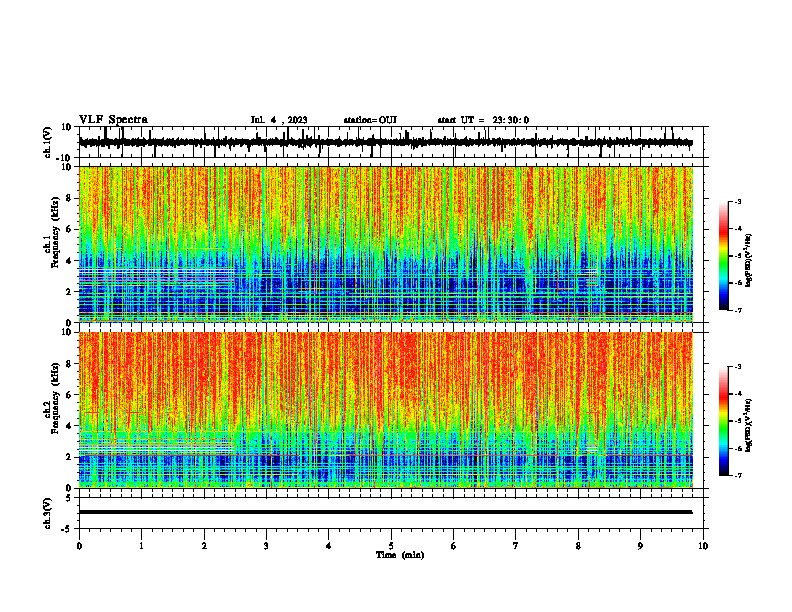Click the "5" tick on ch.3(V) axis
Viewport: 792px width, 612px height.
[69, 498]
